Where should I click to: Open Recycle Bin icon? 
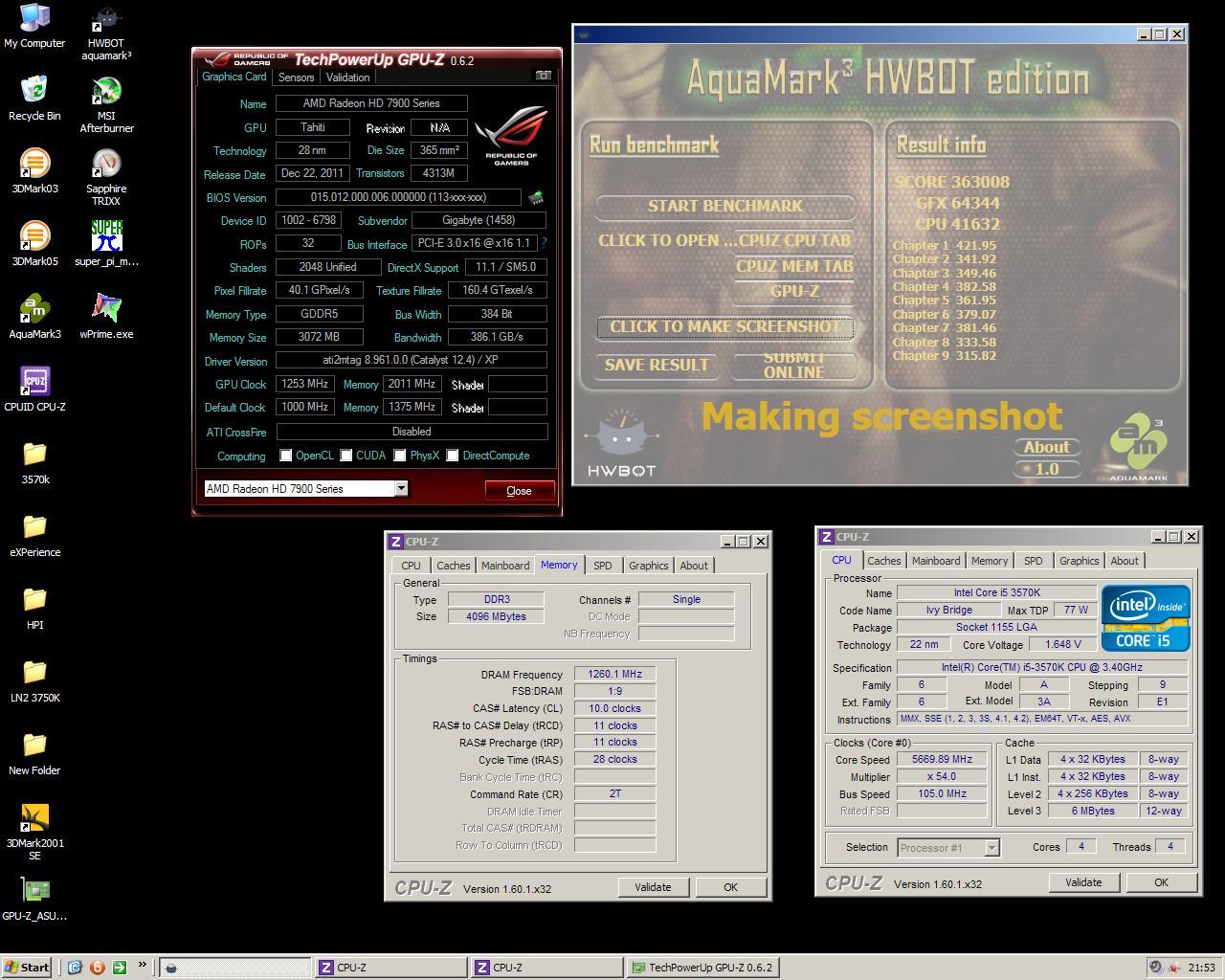[x=34, y=99]
